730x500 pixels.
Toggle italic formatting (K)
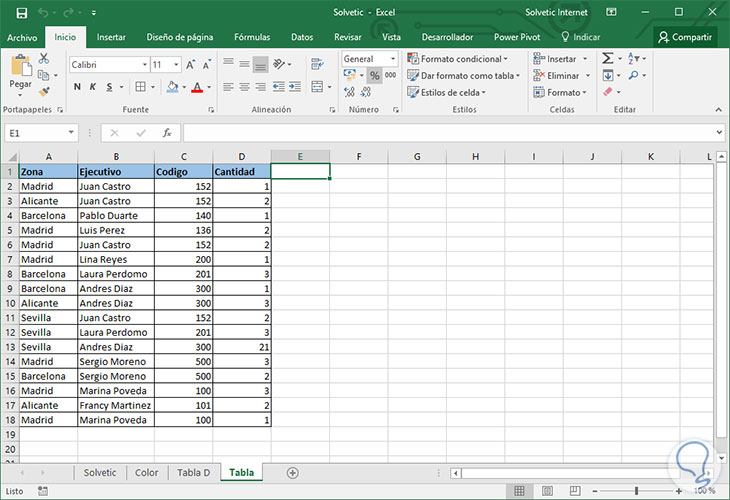click(x=91, y=88)
